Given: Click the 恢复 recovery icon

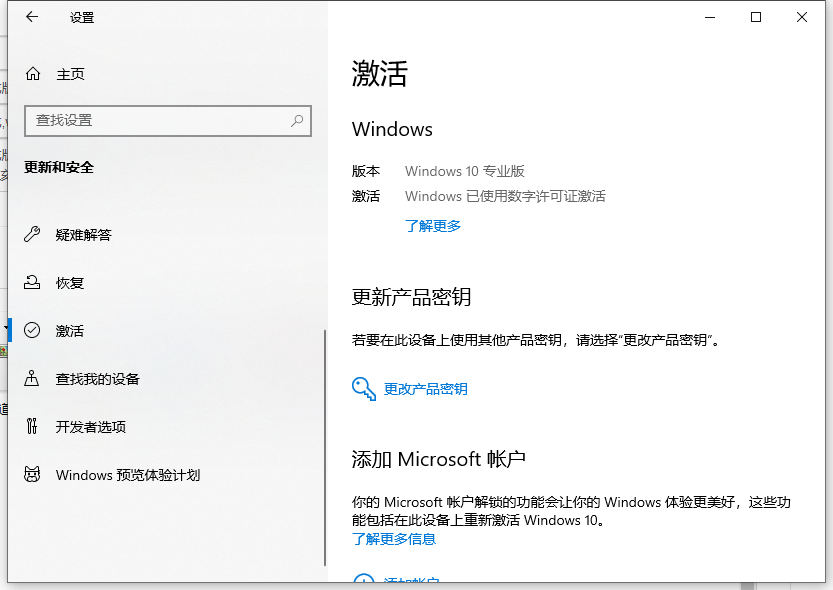Looking at the screenshot, I should tap(32, 283).
